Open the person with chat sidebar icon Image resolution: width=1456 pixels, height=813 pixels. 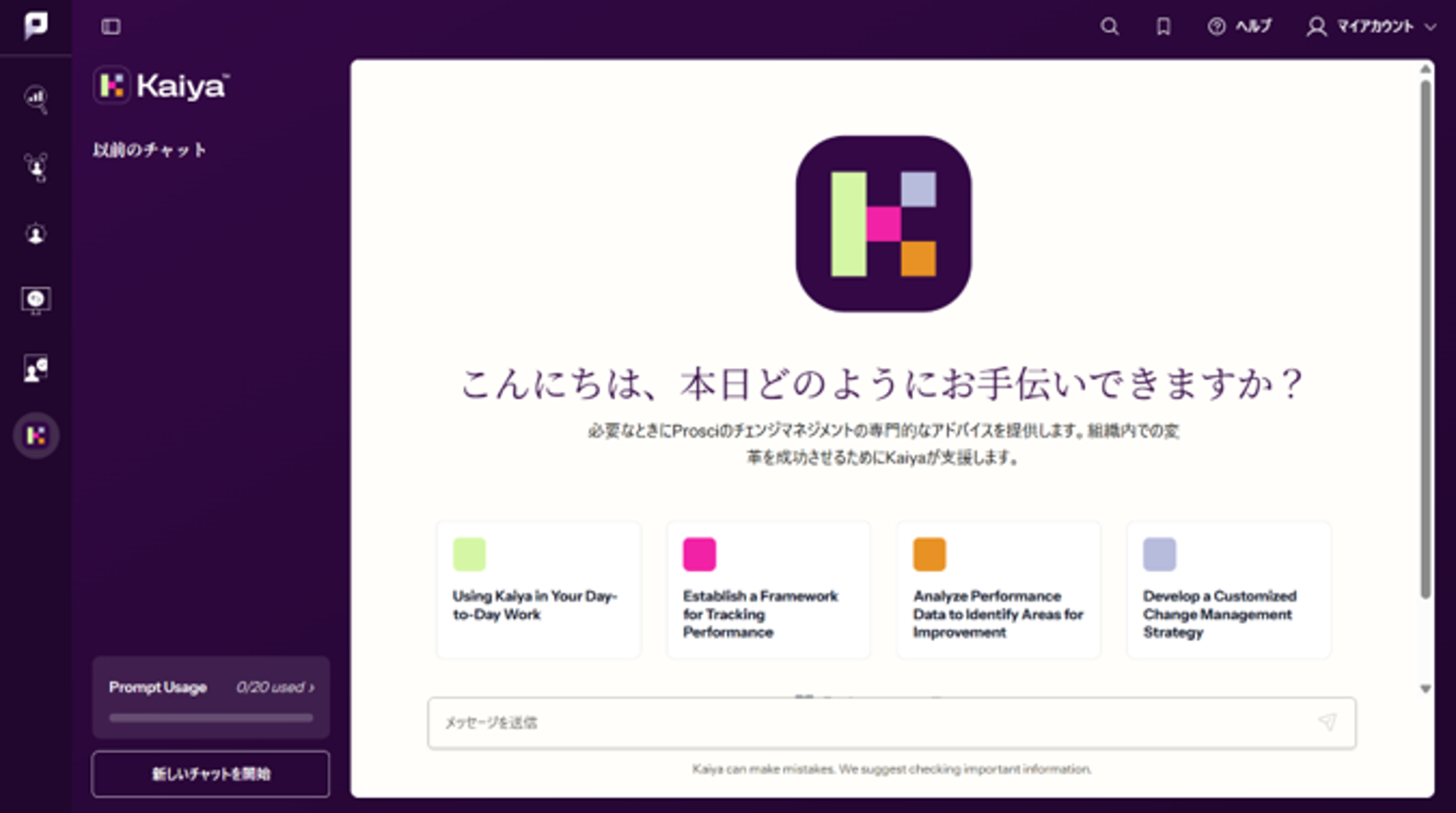click(x=36, y=369)
